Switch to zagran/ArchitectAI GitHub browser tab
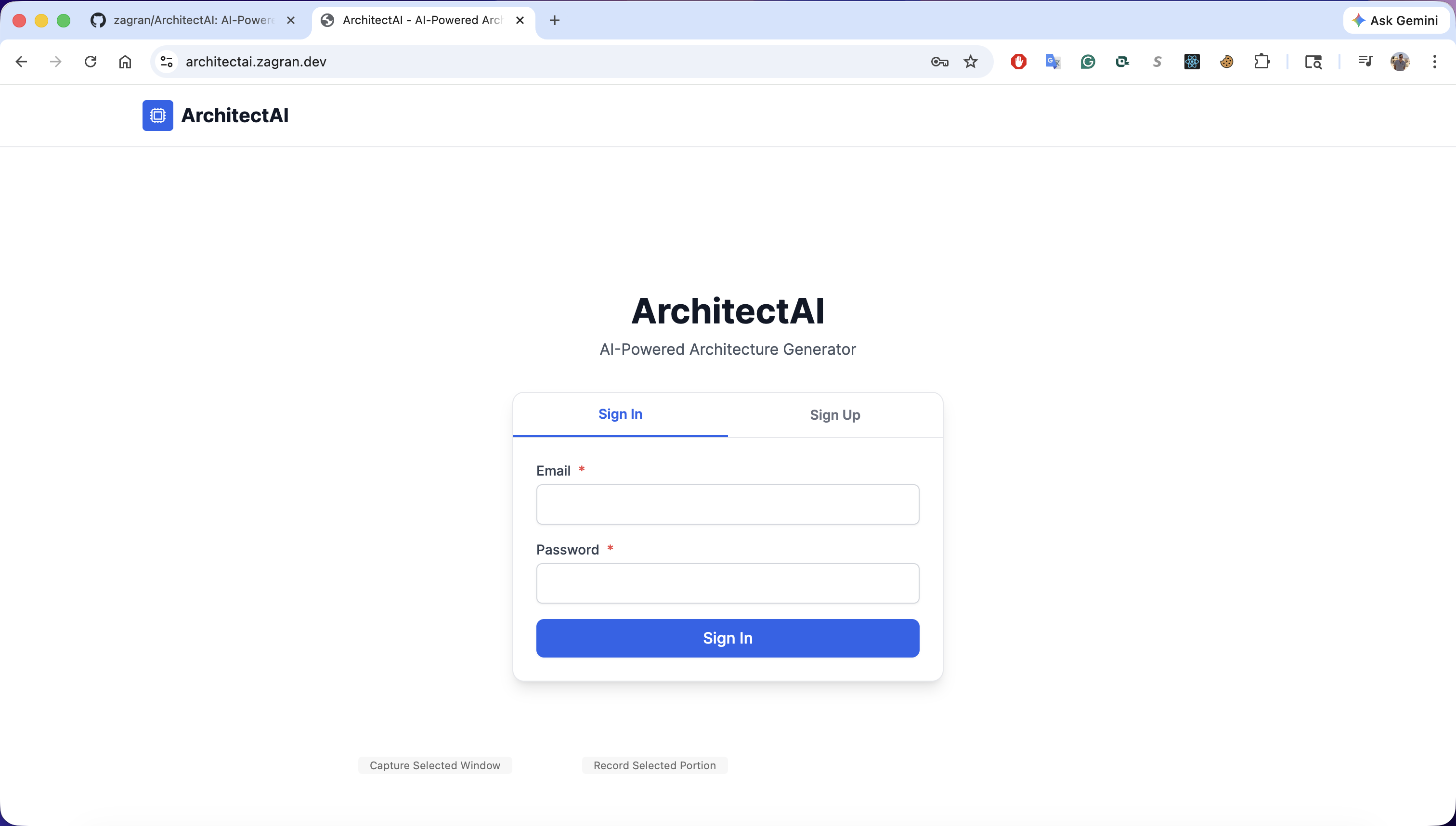The width and height of the screenshot is (1456, 826). point(193,20)
